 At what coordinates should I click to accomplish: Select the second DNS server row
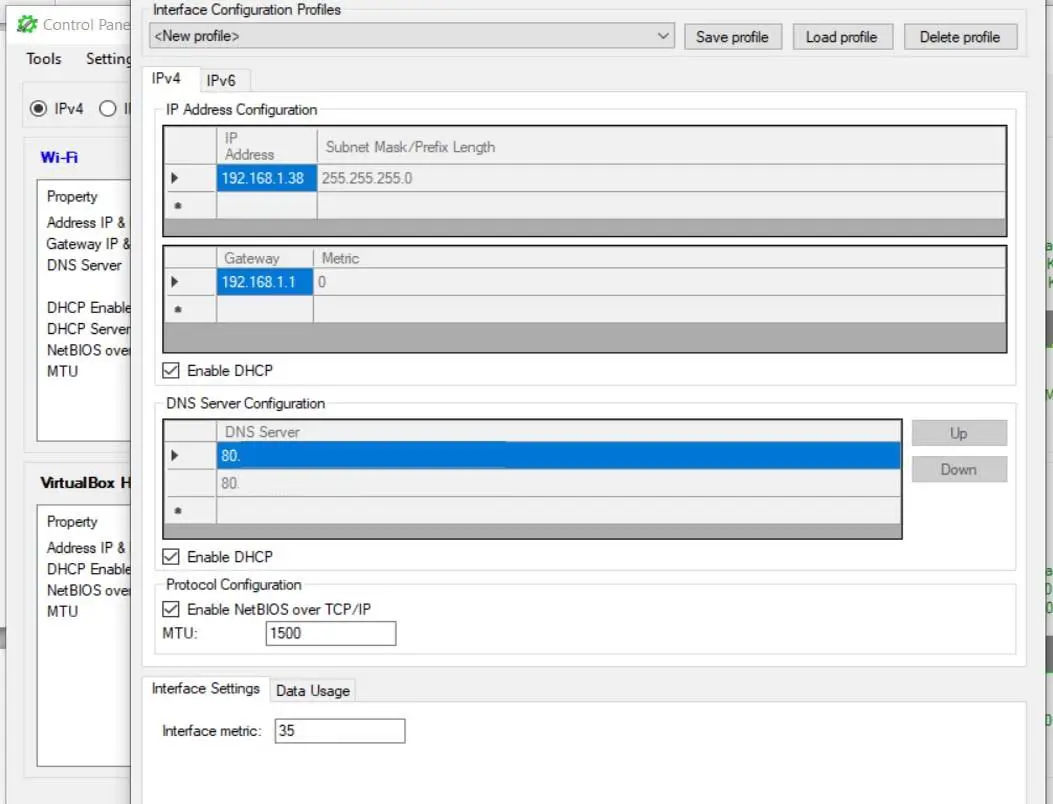pyautogui.click(x=558, y=483)
